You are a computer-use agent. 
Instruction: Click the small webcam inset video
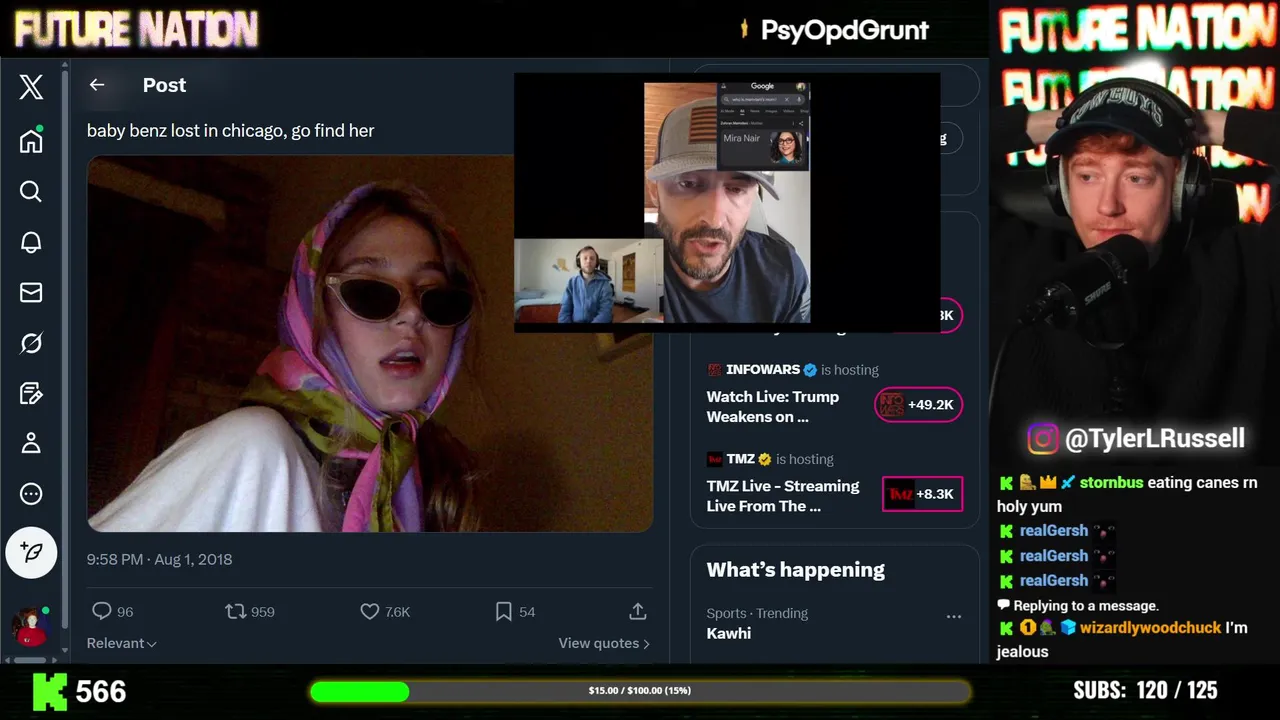tap(588, 280)
